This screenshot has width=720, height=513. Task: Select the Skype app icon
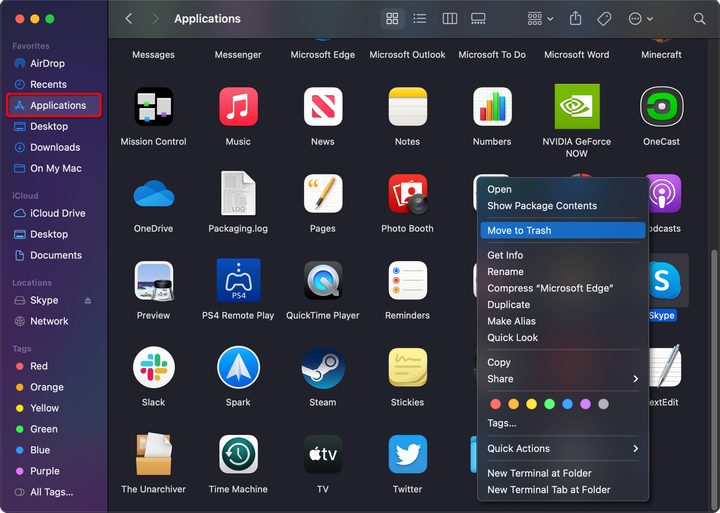(x=664, y=280)
